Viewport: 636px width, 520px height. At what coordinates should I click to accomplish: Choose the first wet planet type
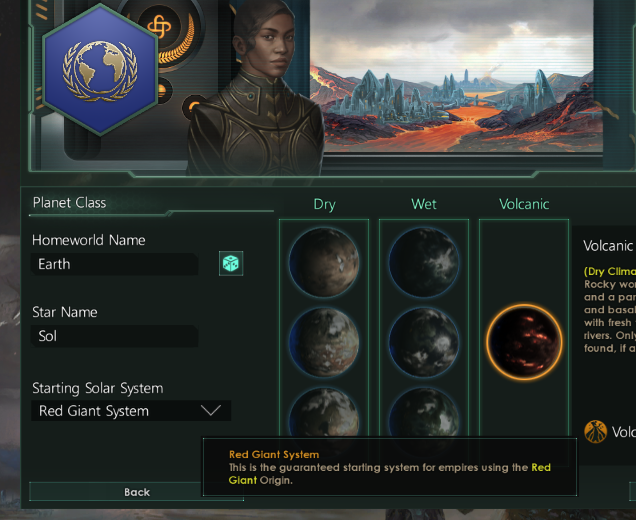pyautogui.click(x=423, y=262)
